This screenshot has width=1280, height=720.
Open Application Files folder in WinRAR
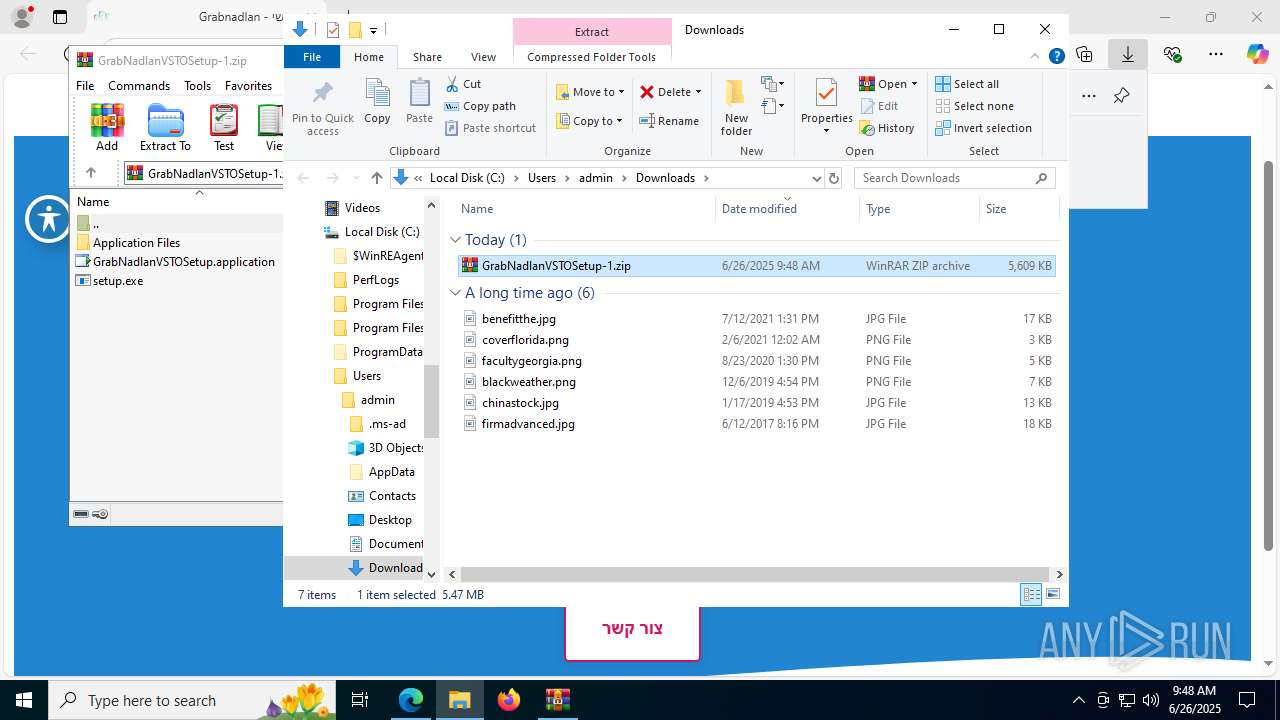[x=136, y=243]
